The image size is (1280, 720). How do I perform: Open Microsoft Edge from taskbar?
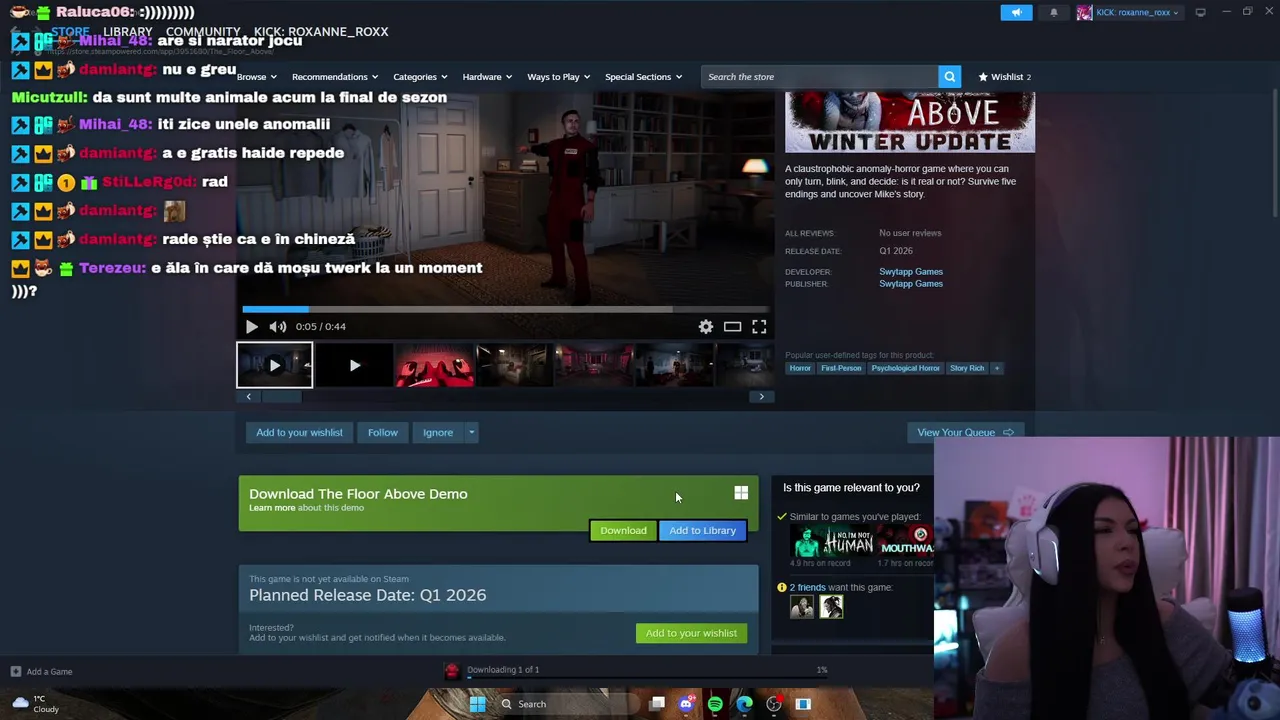[x=744, y=704]
